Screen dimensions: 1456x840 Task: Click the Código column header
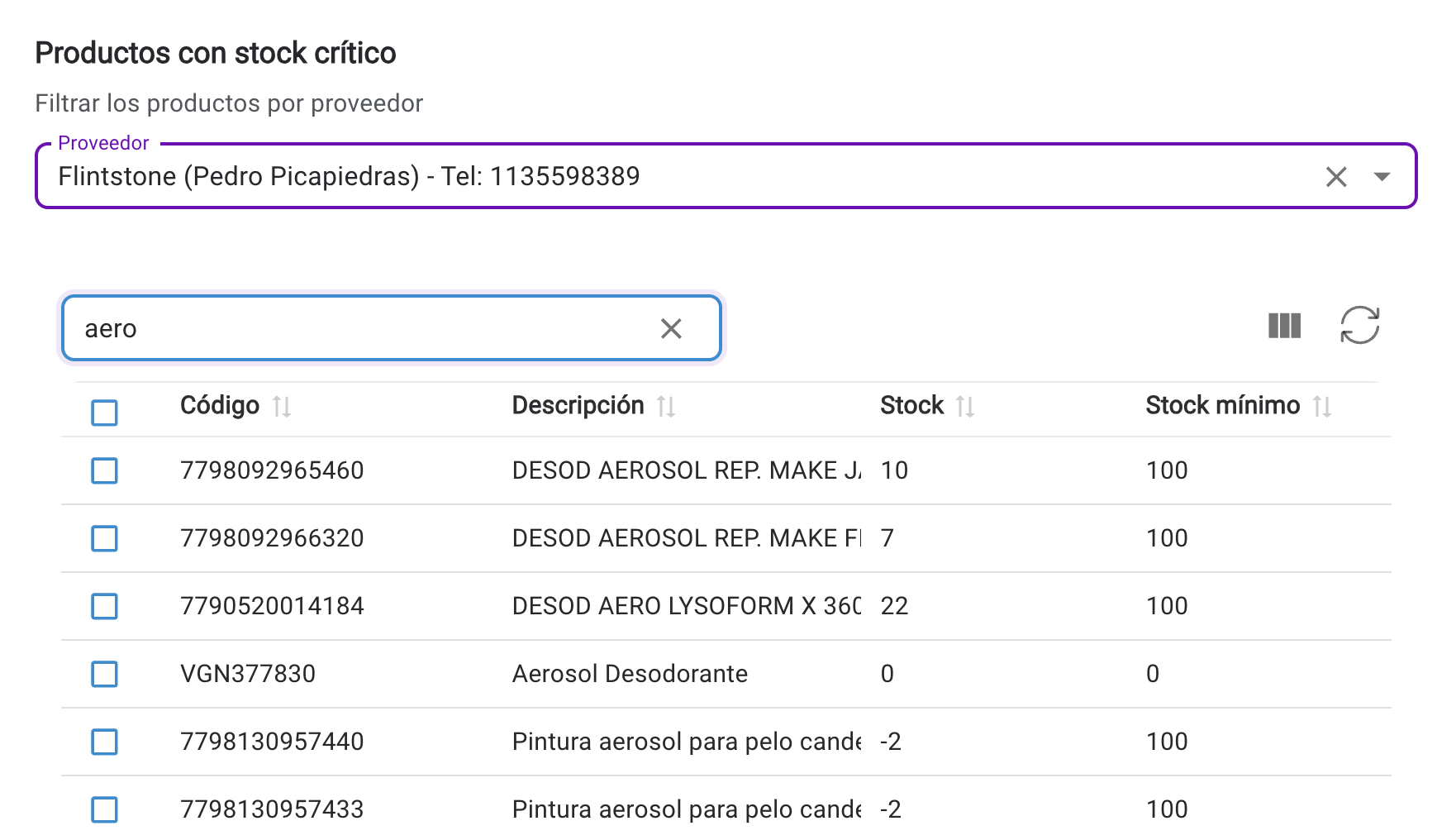tap(220, 406)
